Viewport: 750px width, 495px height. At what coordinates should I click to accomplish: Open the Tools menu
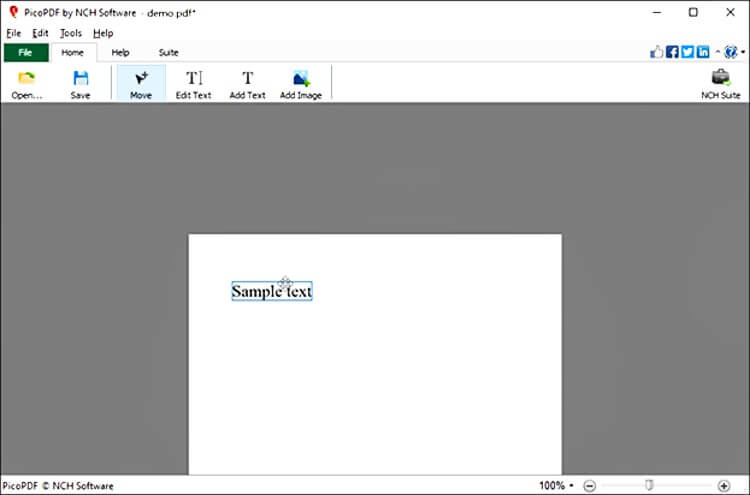click(x=71, y=33)
